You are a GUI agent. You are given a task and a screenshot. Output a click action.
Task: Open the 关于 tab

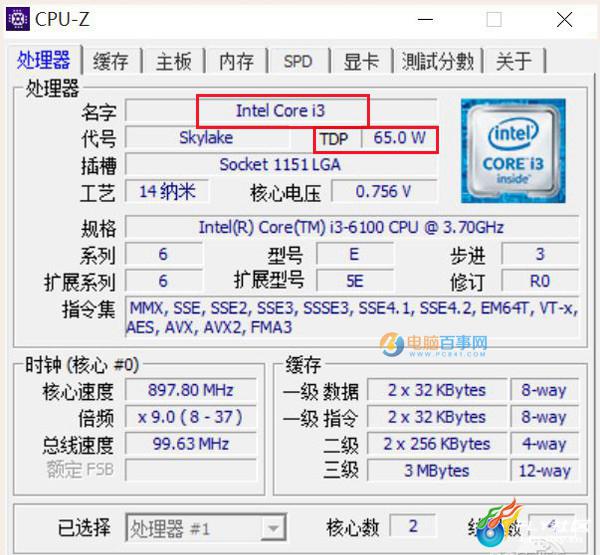514,61
